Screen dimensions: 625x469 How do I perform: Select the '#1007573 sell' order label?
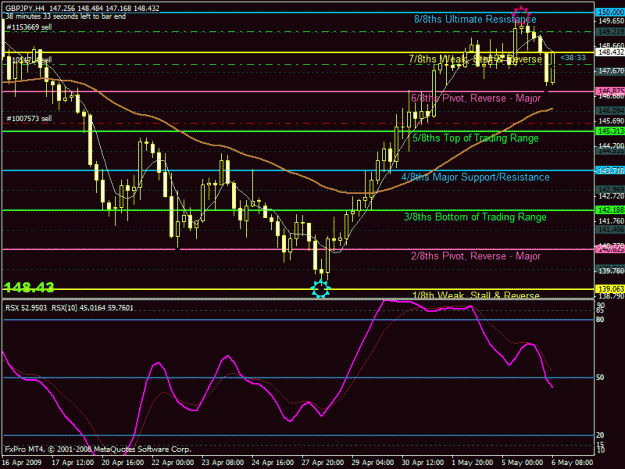(29, 118)
